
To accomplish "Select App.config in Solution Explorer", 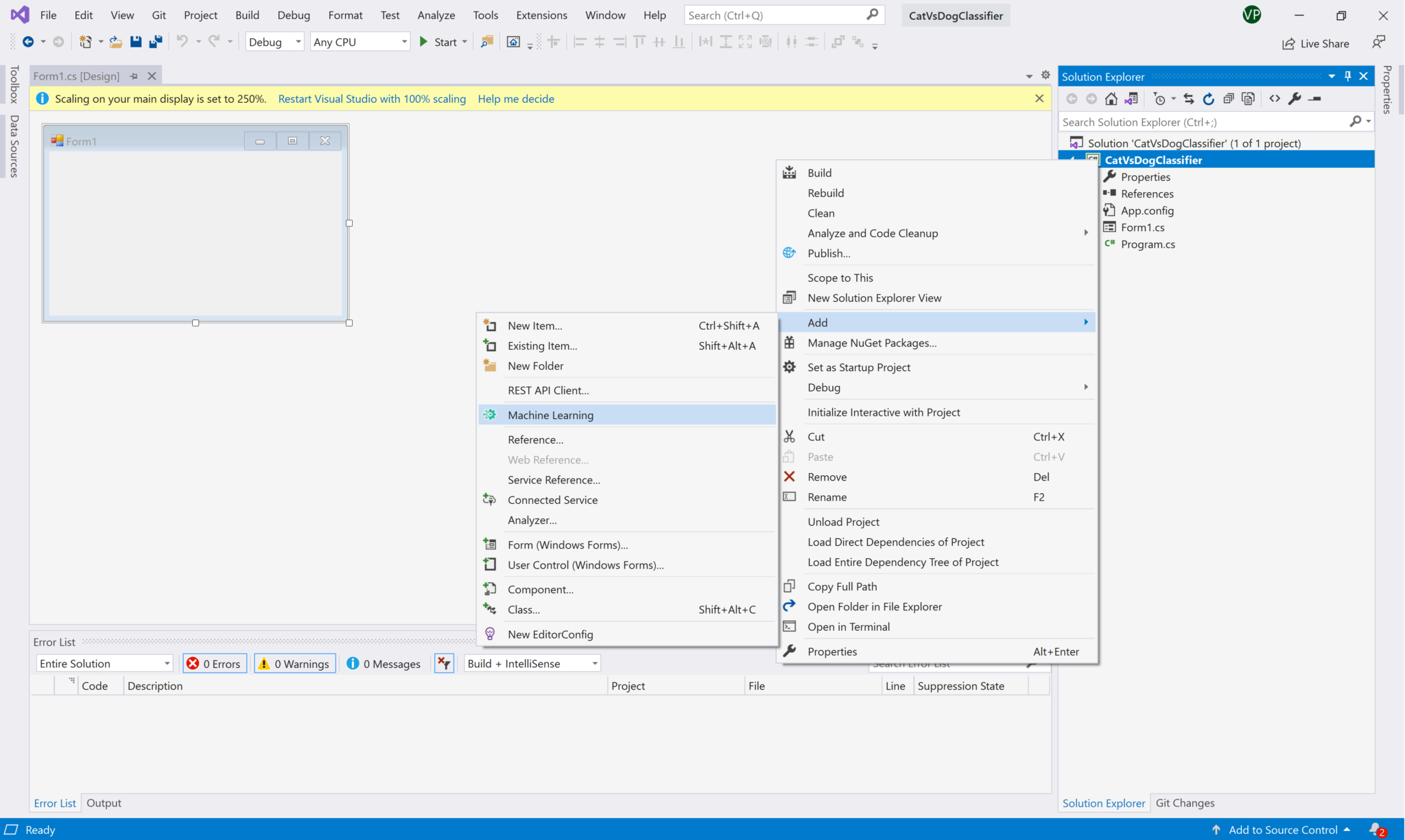I will click(1147, 211).
